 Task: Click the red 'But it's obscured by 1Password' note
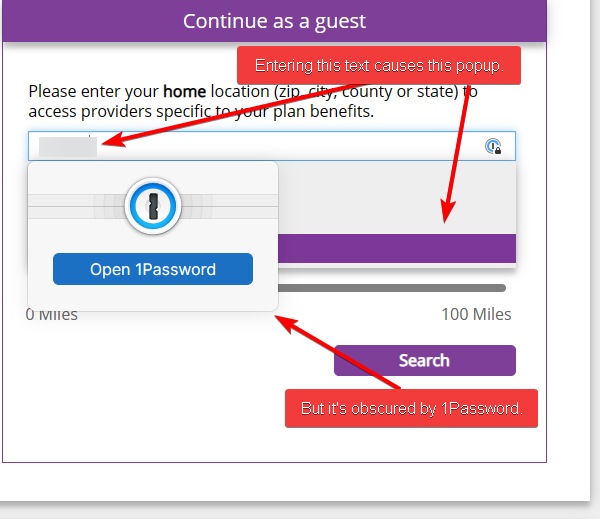point(411,408)
